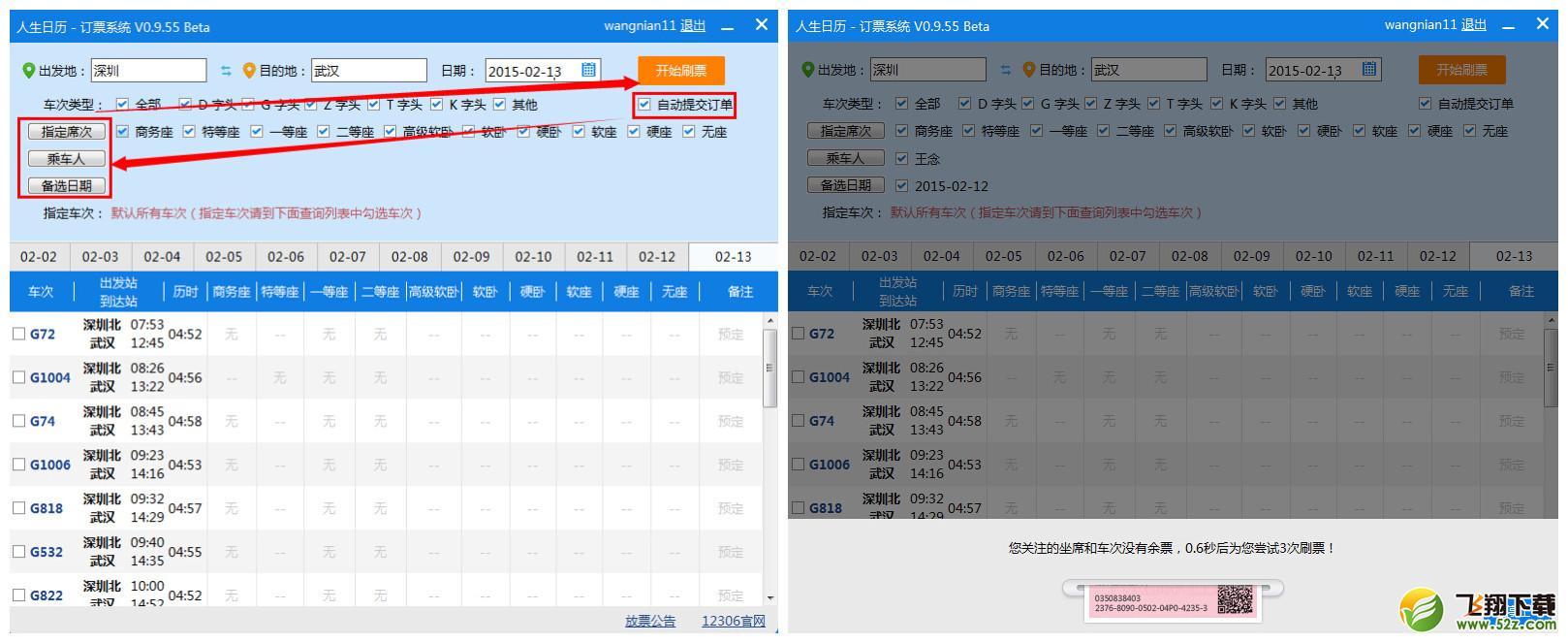
Task: Start ticket grabbing with 开始刷票 in left window
Action: pos(681,71)
